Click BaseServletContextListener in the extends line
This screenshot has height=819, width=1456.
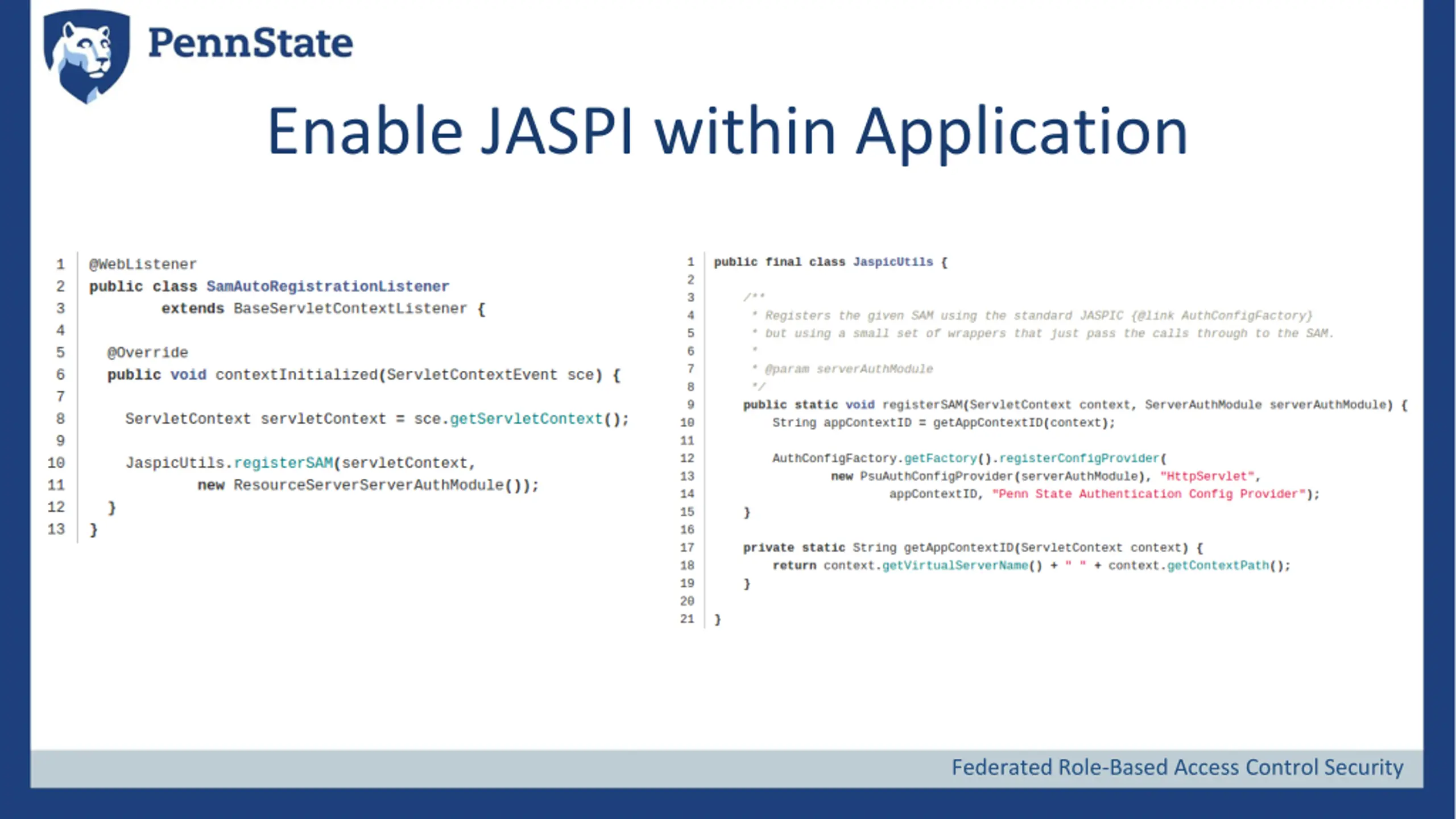tap(350, 308)
